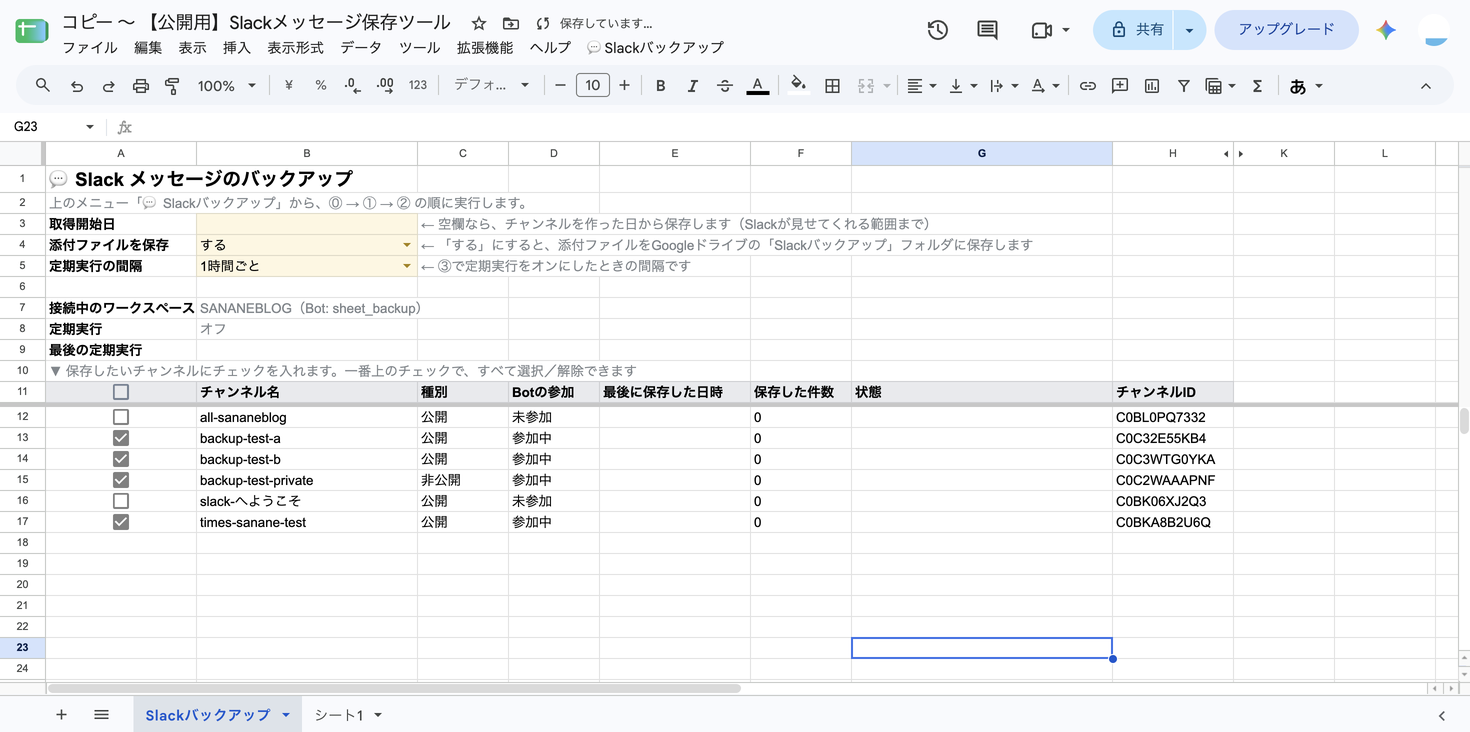Check the slack-へようこそ channel checkbox
The image size is (1470, 732).
tap(121, 501)
